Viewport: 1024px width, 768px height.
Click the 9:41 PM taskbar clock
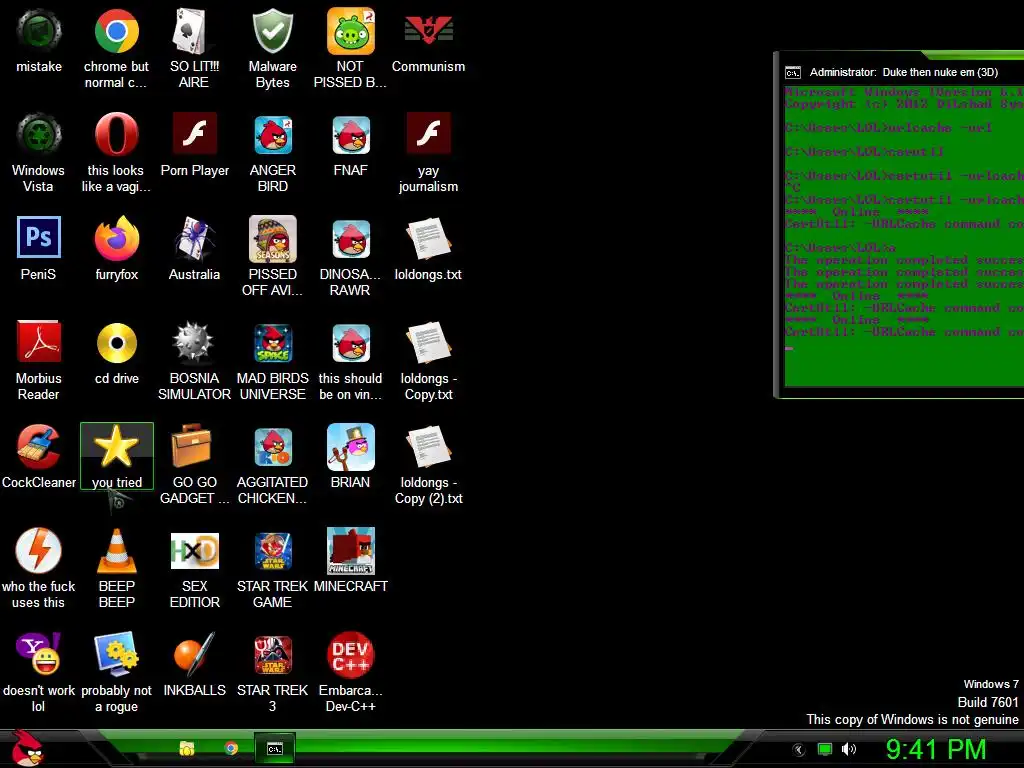pos(936,749)
